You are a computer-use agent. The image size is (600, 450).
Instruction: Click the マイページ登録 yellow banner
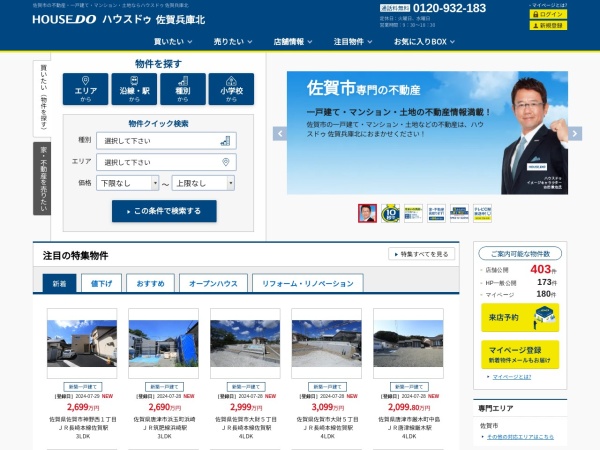coord(520,354)
